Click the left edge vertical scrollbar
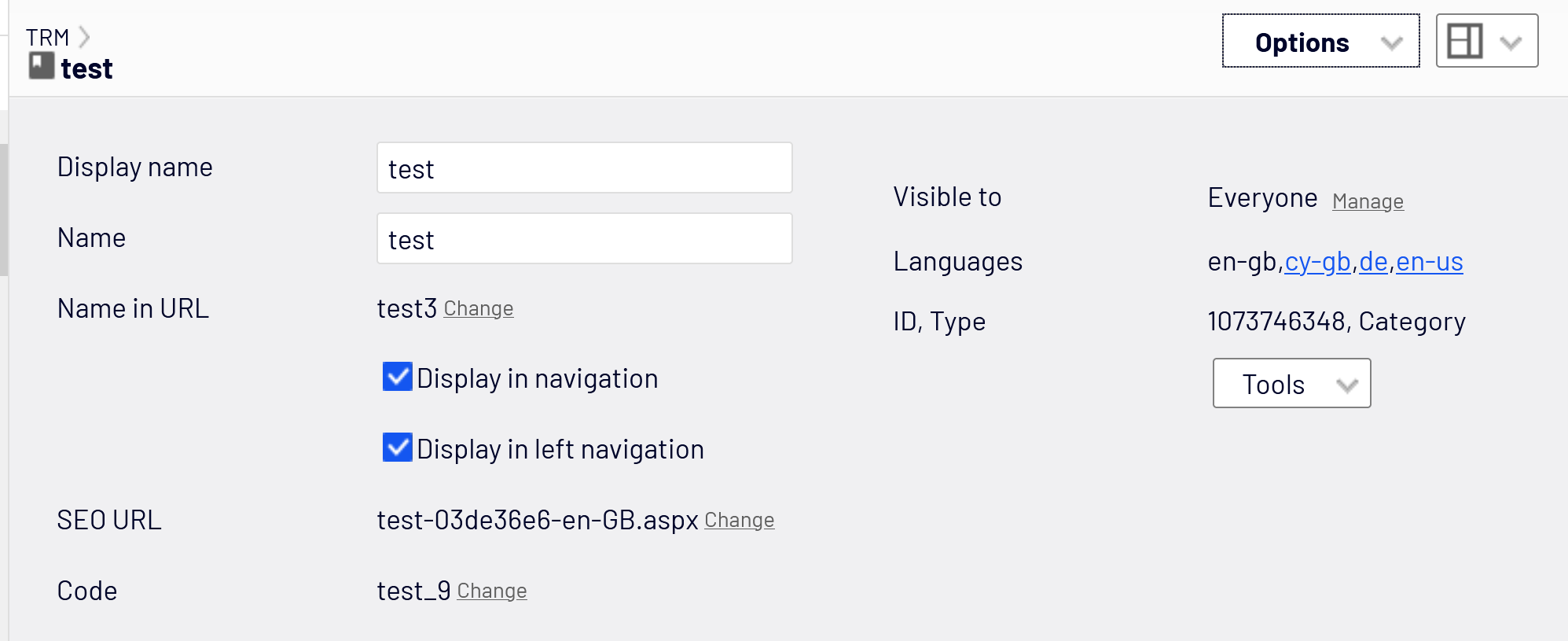The height and width of the screenshot is (641, 1568). point(4,210)
